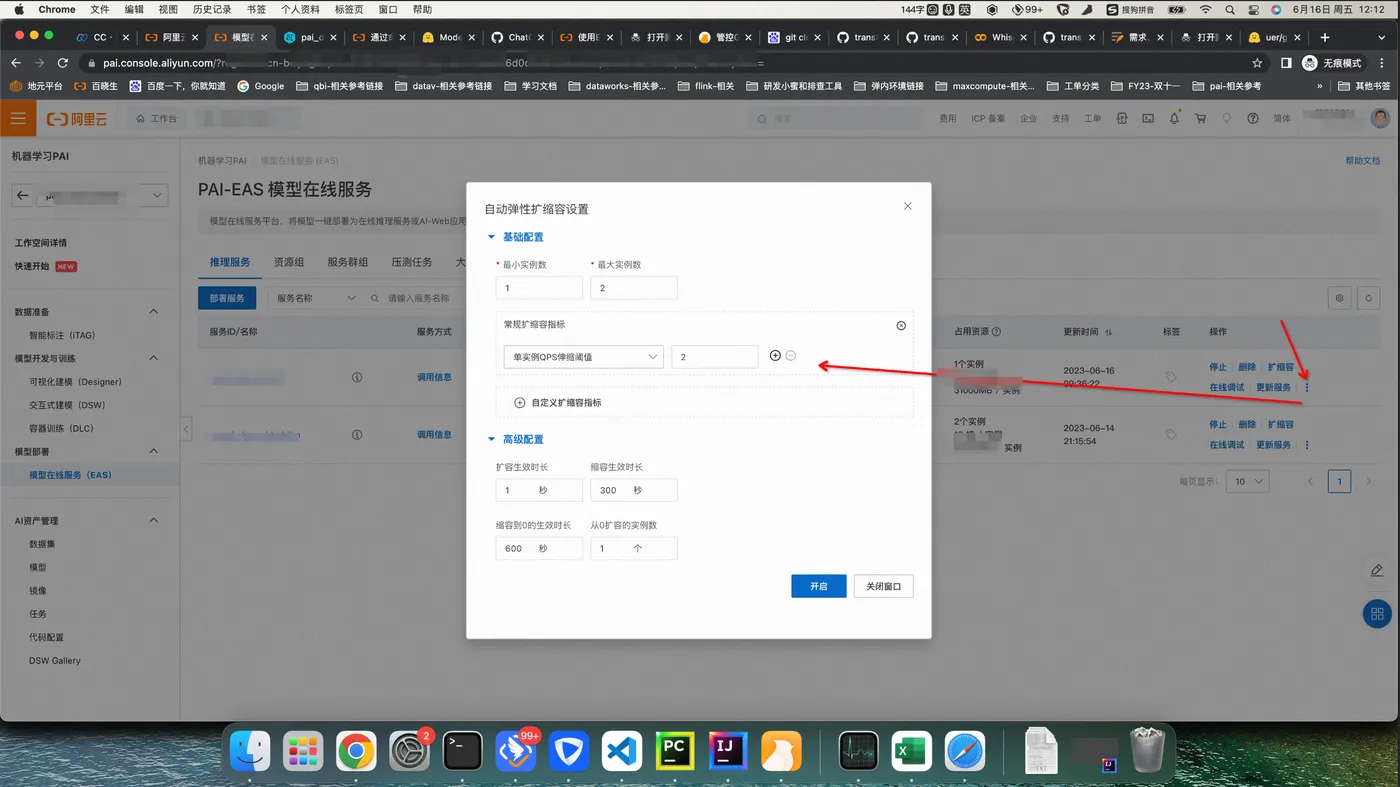Click the console search box
The height and width of the screenshot is (787, 1400).
point(838,119)
